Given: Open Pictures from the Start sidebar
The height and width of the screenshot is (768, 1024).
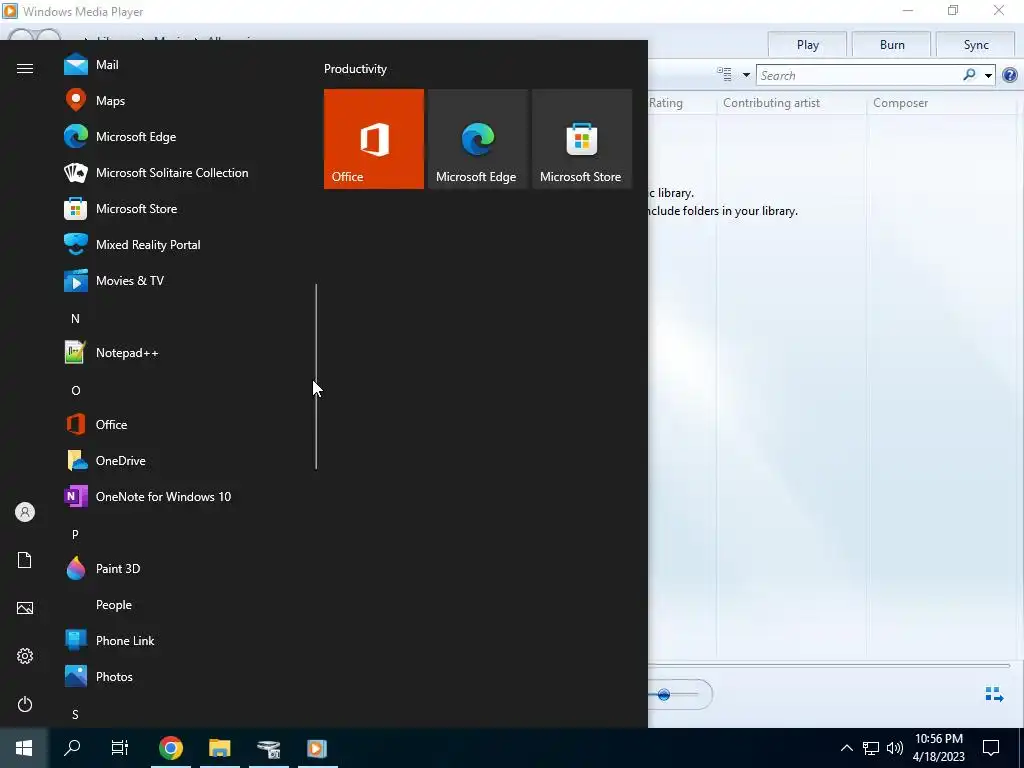Looking at the screenshot, I should coord(25,608).
